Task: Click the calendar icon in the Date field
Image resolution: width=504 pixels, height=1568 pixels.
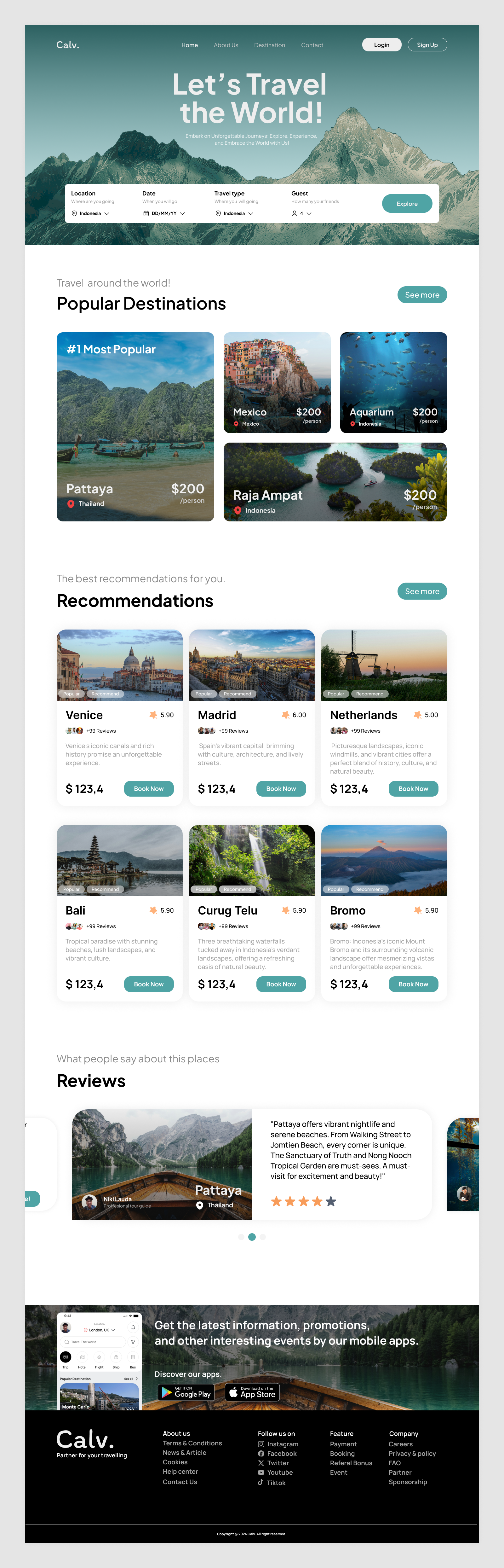Action: point(145,214)
